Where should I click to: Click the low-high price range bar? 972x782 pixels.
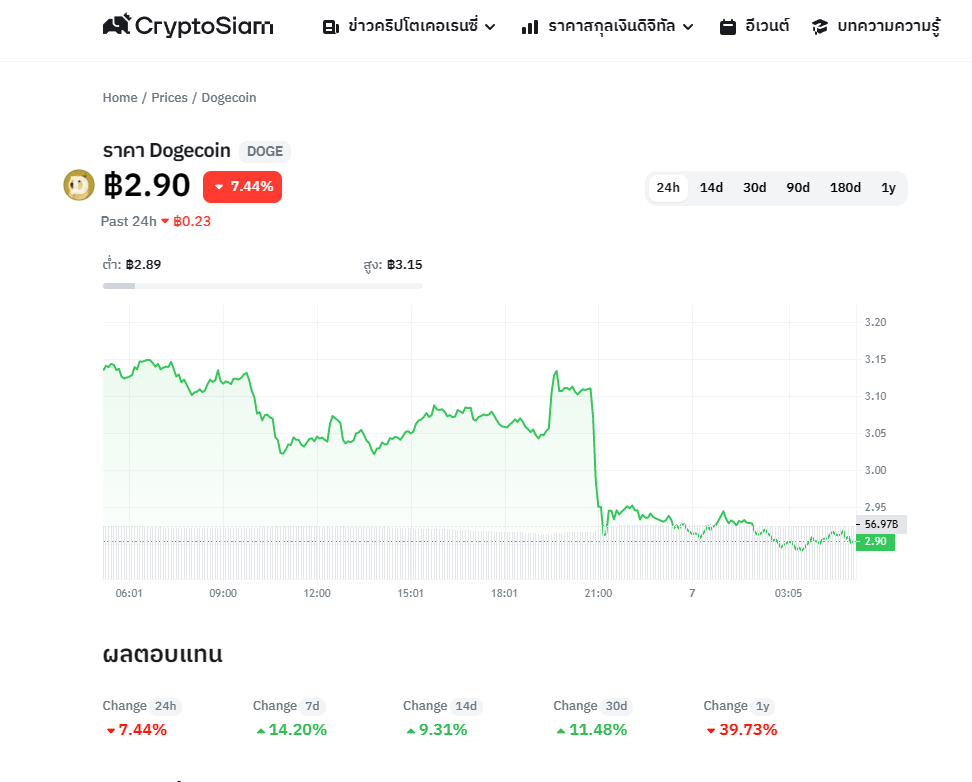pyautogui.click(x=263, y=286)
